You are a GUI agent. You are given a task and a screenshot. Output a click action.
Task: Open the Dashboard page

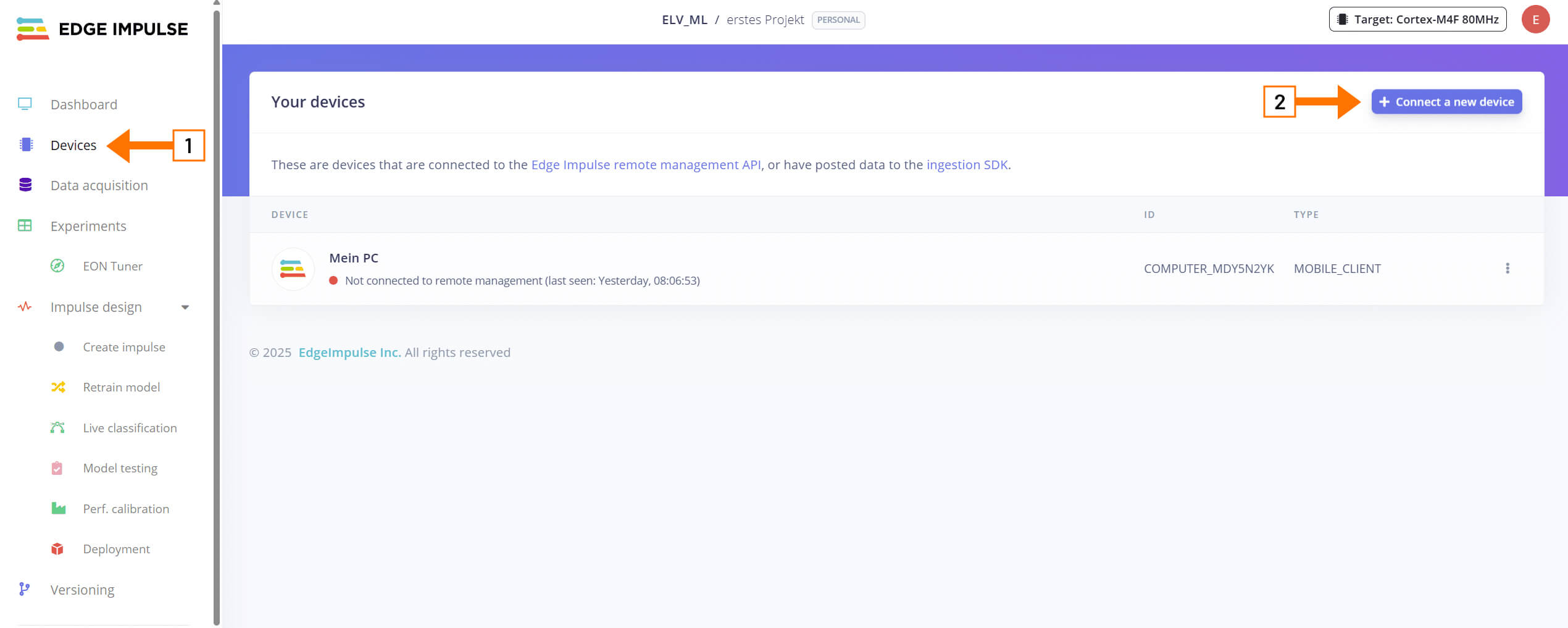pyautogui.click(x=84, y=104)
